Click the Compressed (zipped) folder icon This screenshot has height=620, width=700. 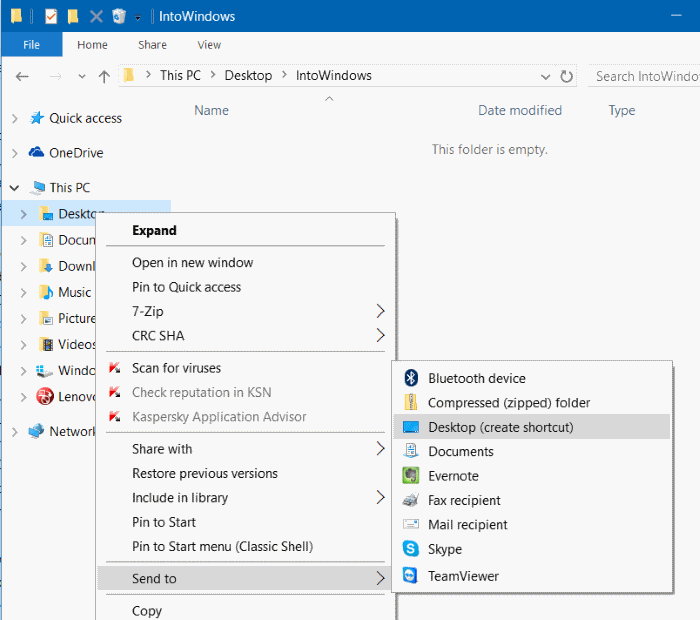(410, 403)
